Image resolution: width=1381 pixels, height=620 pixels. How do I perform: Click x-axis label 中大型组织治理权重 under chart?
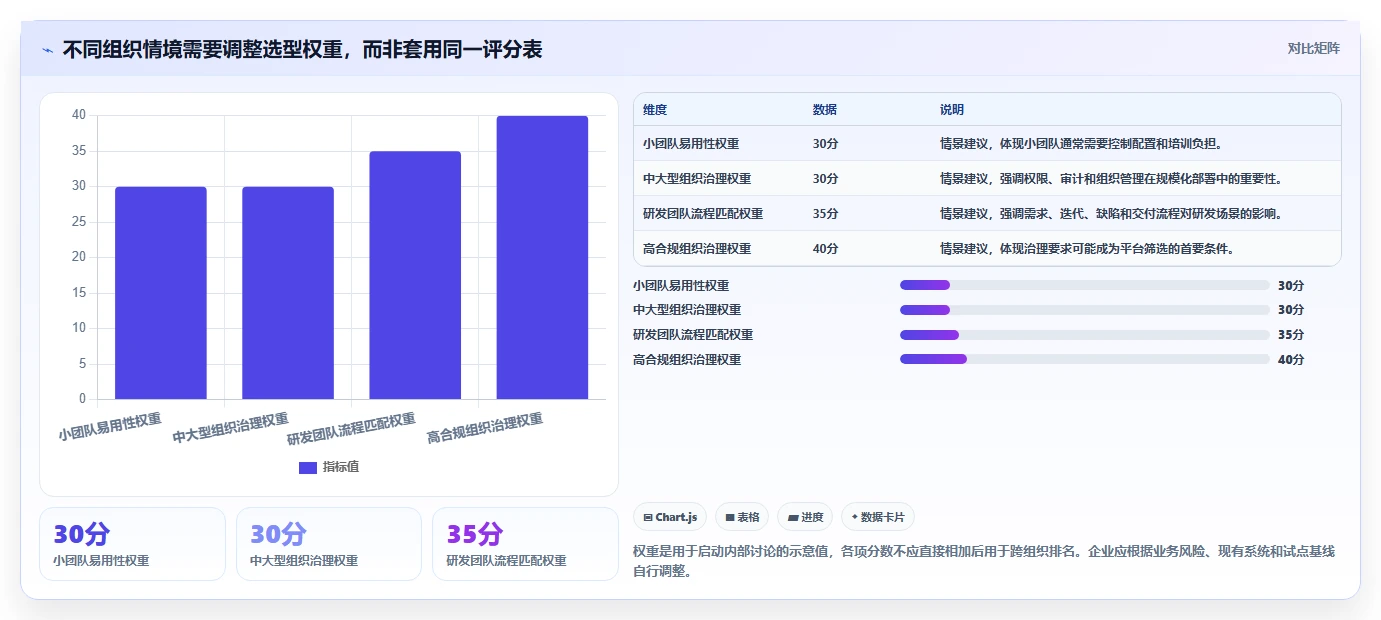click(x=231, y=429)
